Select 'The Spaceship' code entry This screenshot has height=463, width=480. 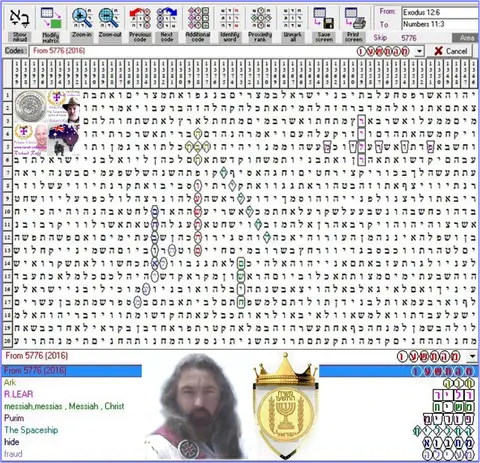[x=31, y=430]
